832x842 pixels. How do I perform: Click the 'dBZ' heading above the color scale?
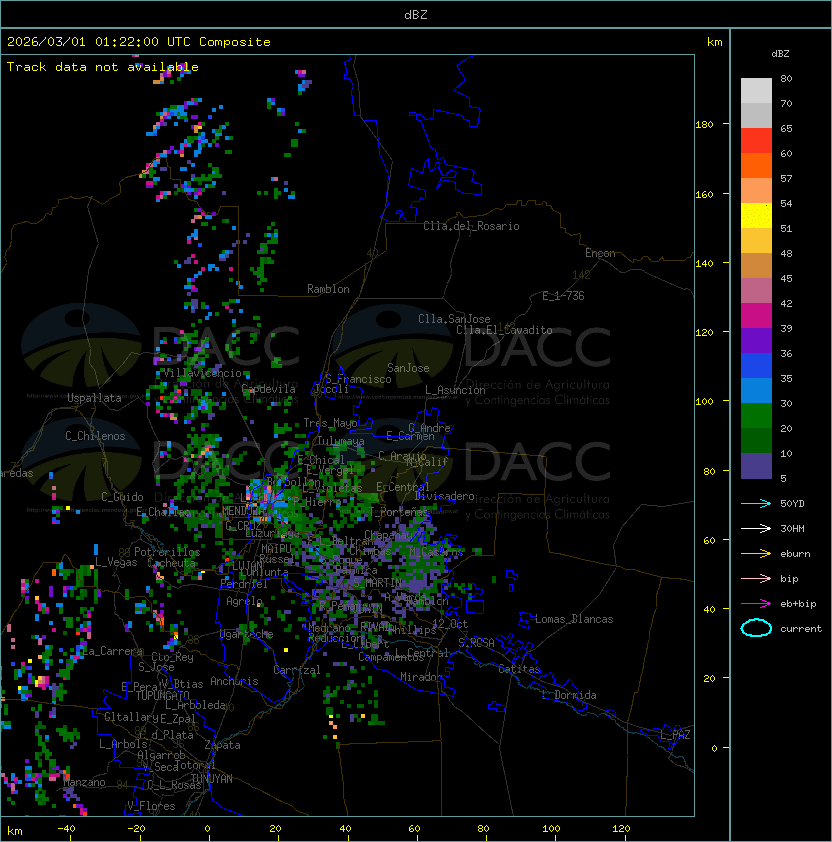tap(780, 54)
